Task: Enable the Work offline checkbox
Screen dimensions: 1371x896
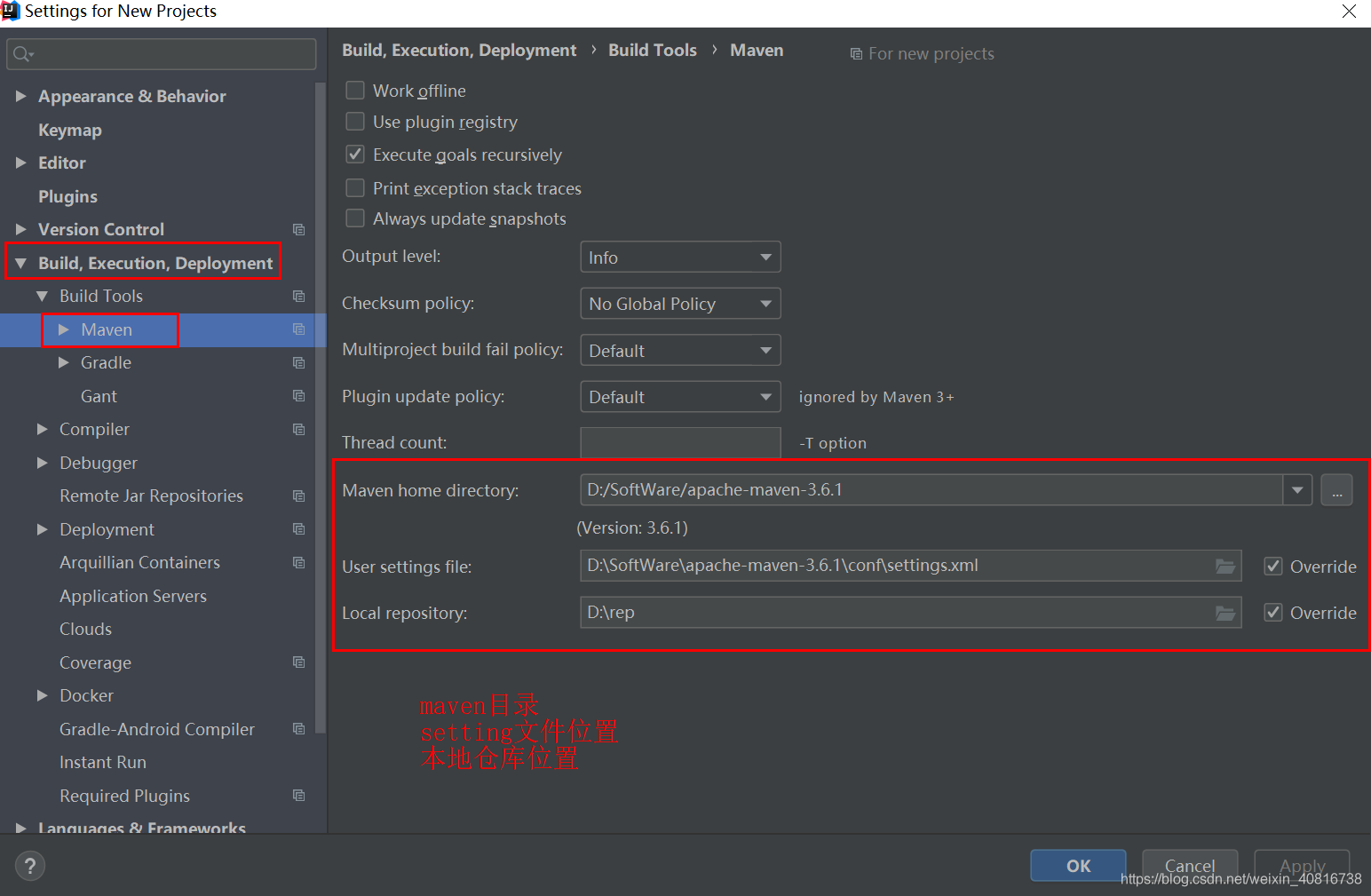Action: point(355,91)
